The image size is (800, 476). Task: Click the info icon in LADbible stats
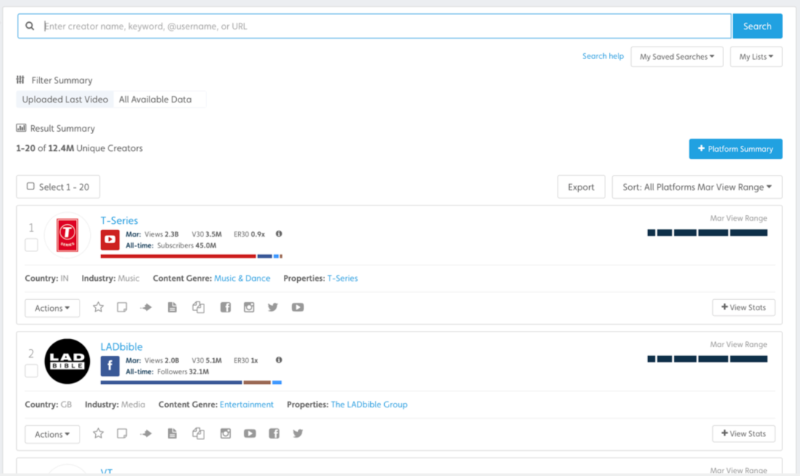pyautogui.click(x=279, y=360)
